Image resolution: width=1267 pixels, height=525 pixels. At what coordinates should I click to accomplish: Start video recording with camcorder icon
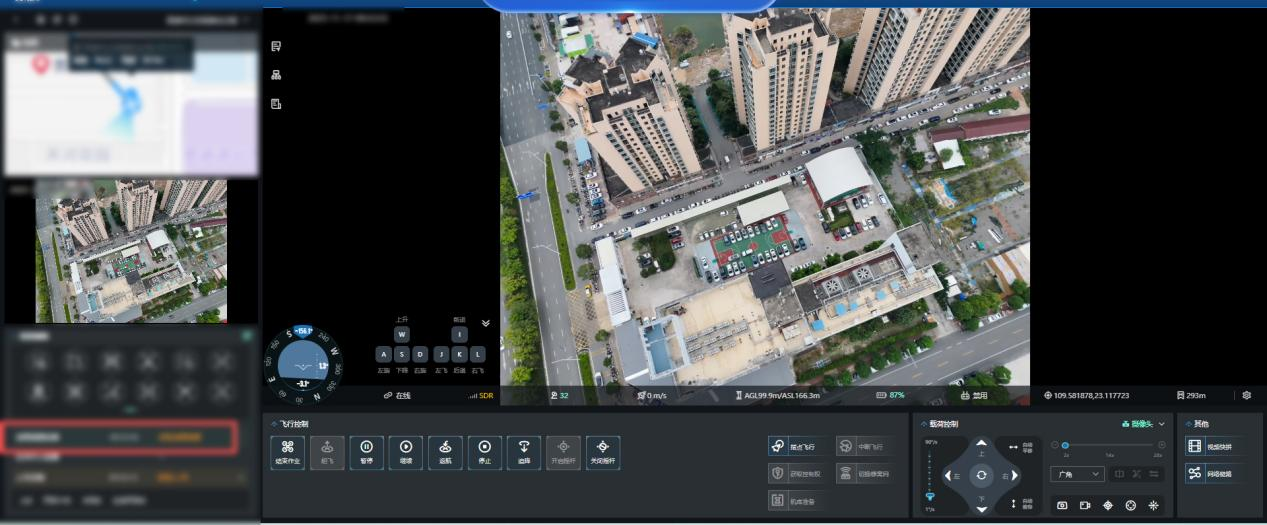tap(1085, 505)
